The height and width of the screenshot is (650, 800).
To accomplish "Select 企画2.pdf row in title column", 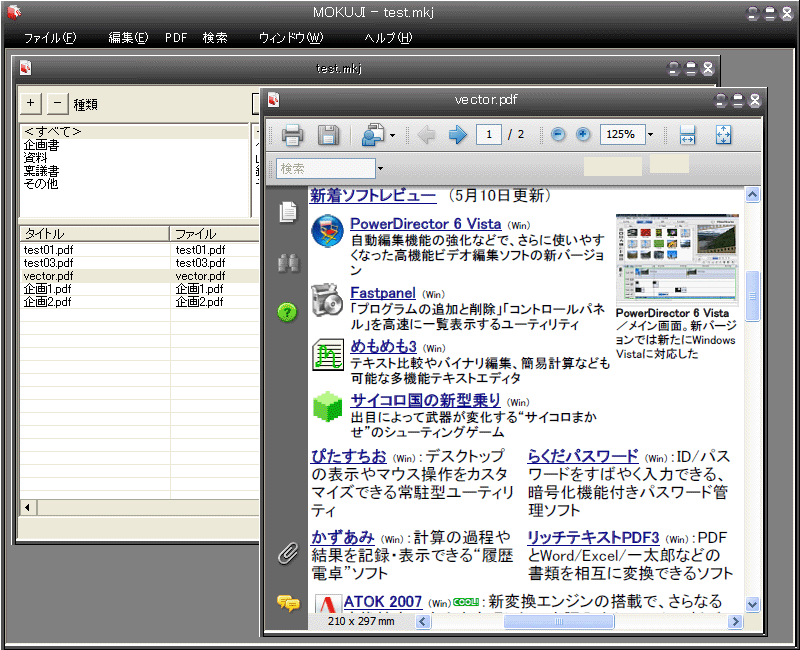I will [x=95, y=302].
